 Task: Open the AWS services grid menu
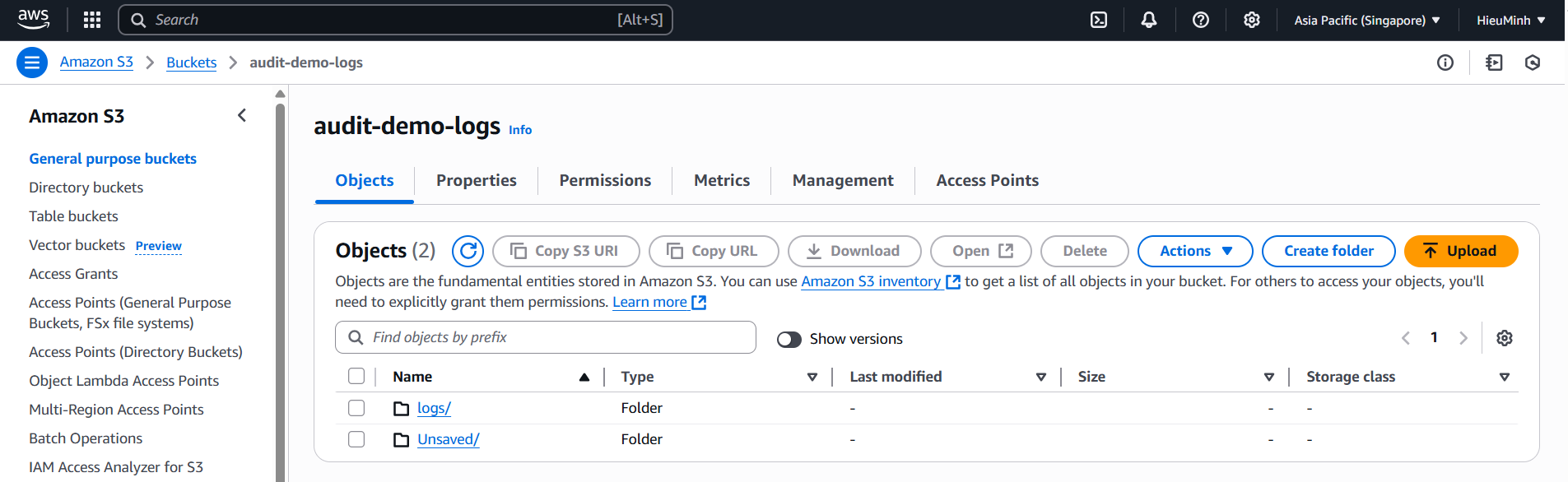pos(92,20)
